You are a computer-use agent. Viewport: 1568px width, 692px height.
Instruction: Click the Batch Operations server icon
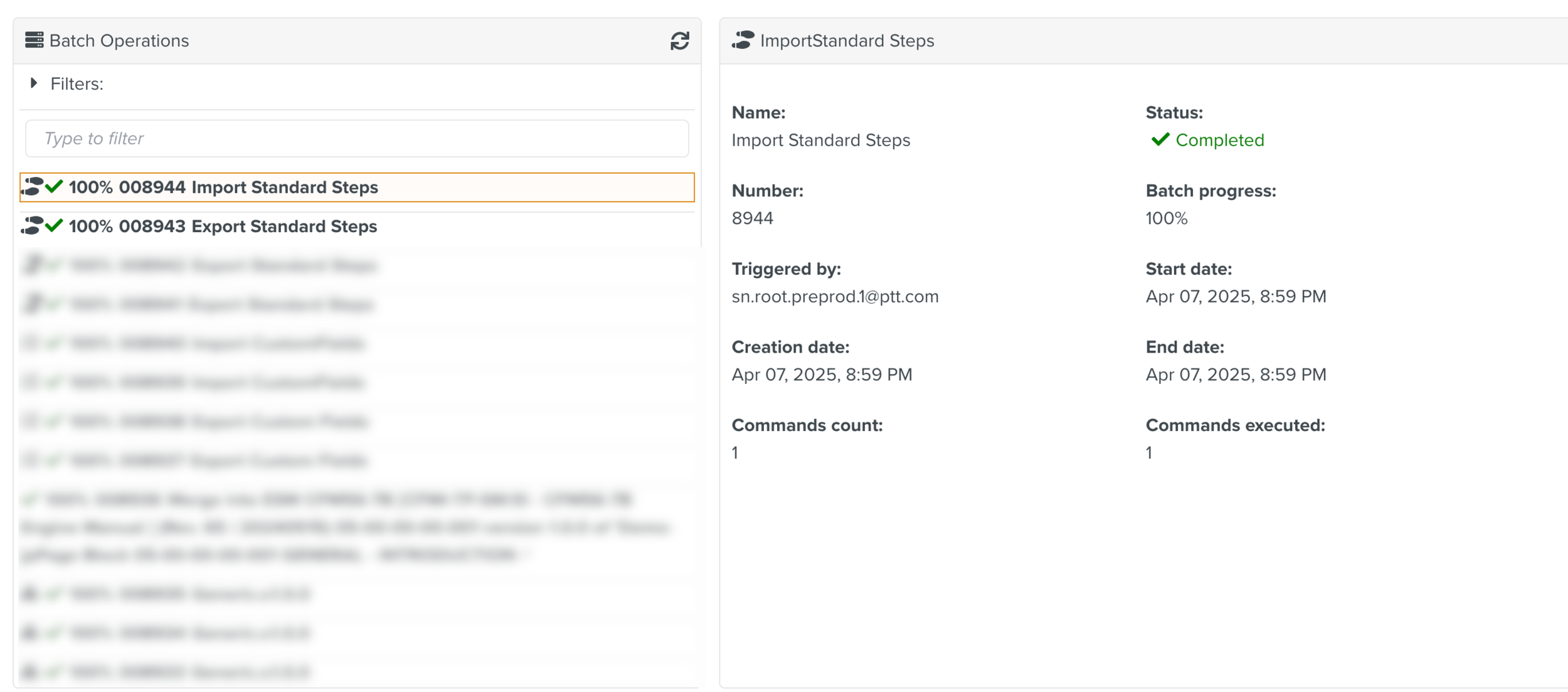click(x=34, y=40)
